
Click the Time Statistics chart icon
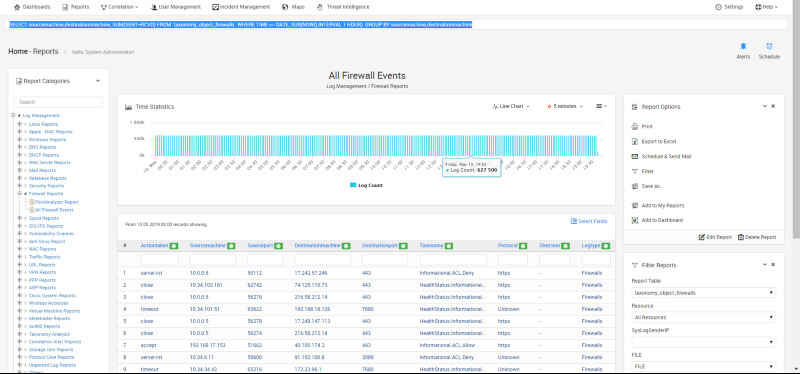[129, 107]
